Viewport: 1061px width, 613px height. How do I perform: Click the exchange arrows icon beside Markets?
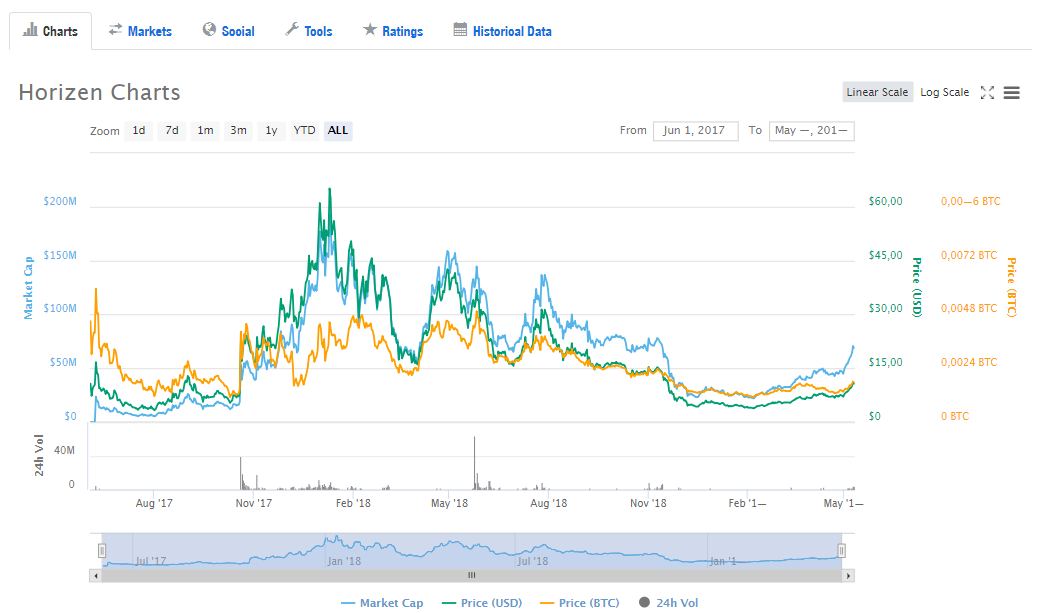[x=116, y=29]
